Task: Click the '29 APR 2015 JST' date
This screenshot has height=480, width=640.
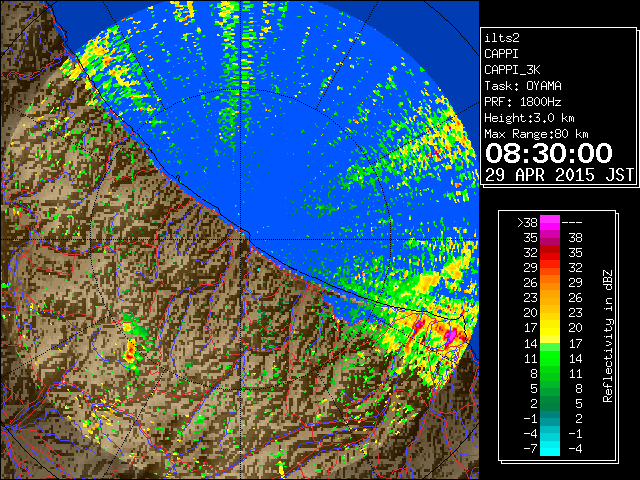Action: point(559,175)
